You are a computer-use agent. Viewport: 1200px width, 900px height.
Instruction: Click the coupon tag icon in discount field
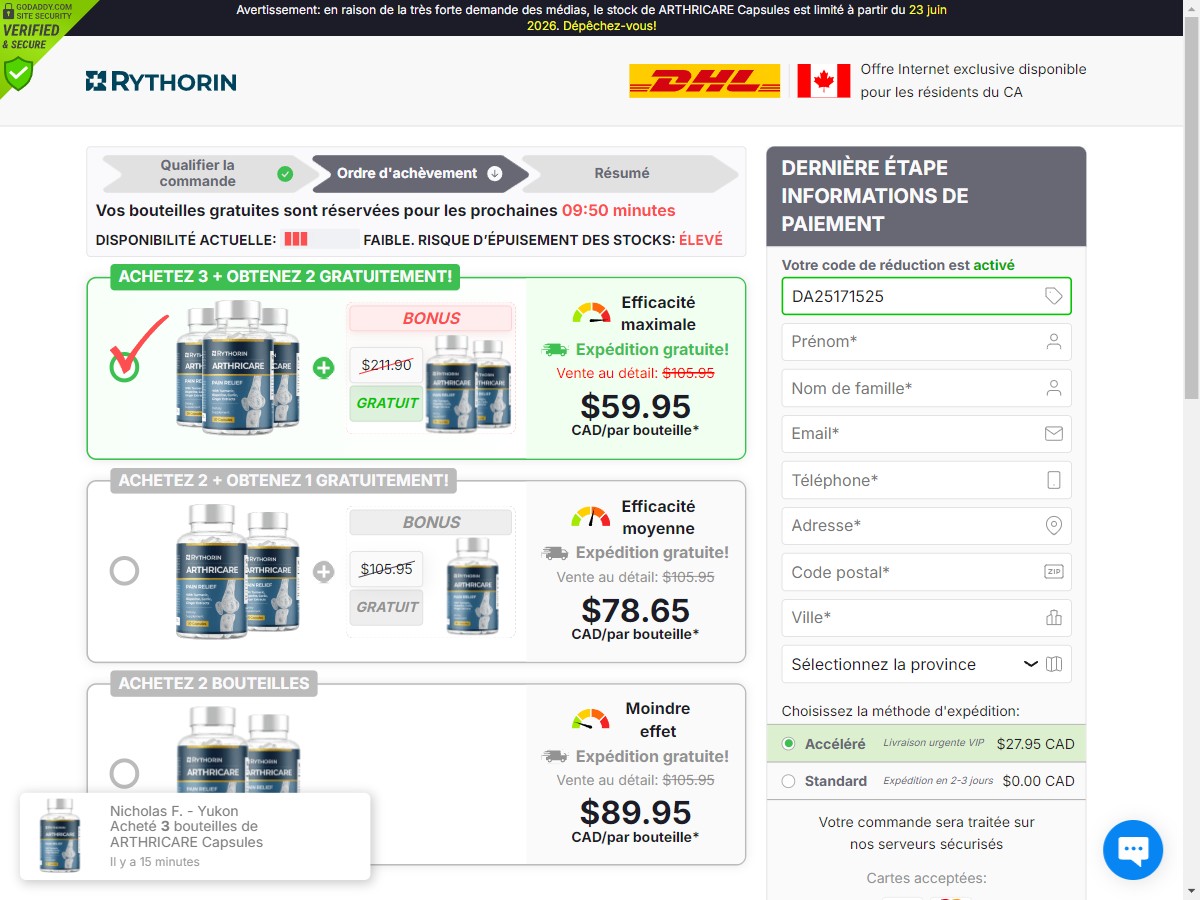point(1053,296)
